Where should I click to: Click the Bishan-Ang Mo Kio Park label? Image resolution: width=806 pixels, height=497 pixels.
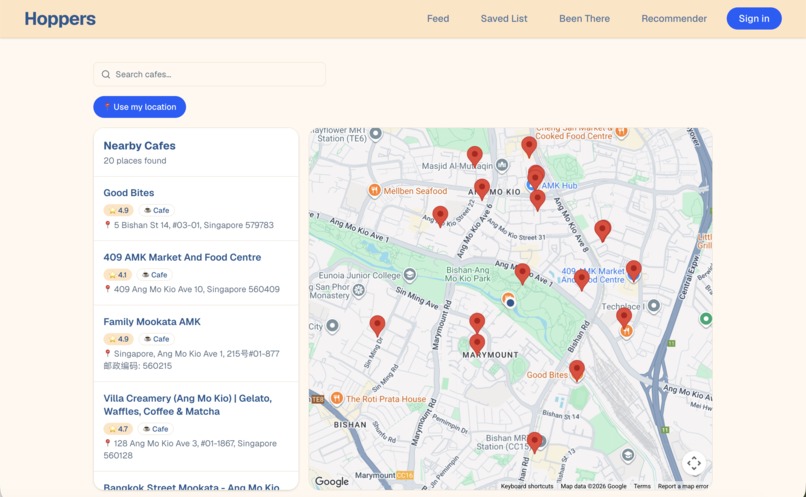pos(467,274)
